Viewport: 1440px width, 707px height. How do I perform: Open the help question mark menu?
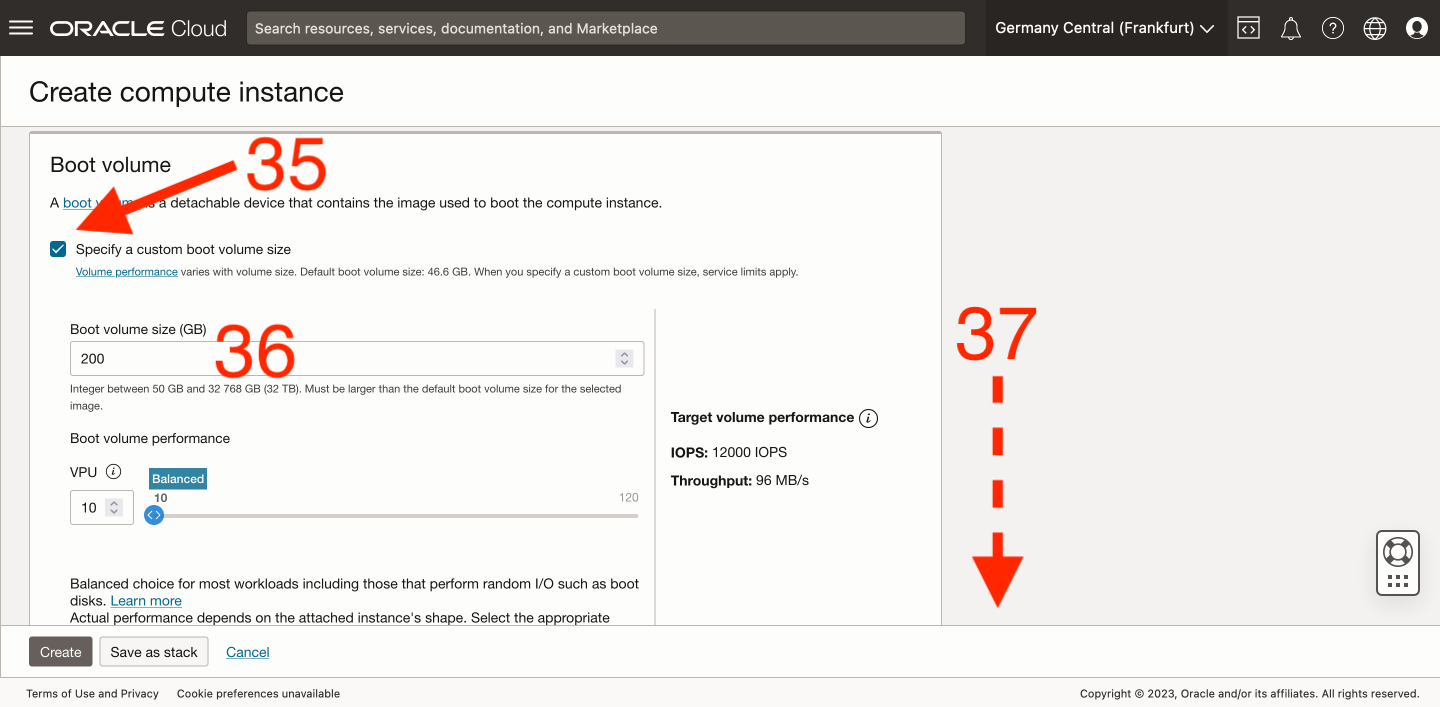pyautogui.click(x=1333, y=28)
